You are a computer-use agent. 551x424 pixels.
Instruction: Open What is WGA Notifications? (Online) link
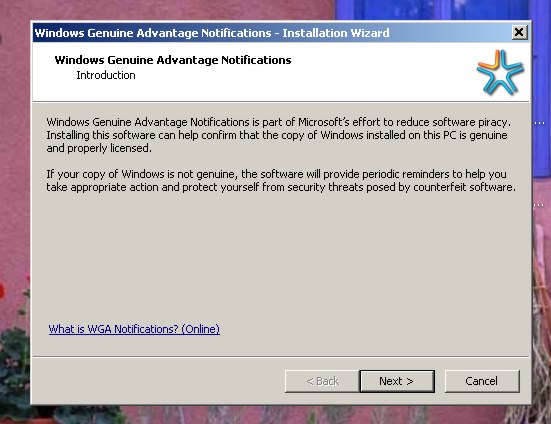point(134,329)
